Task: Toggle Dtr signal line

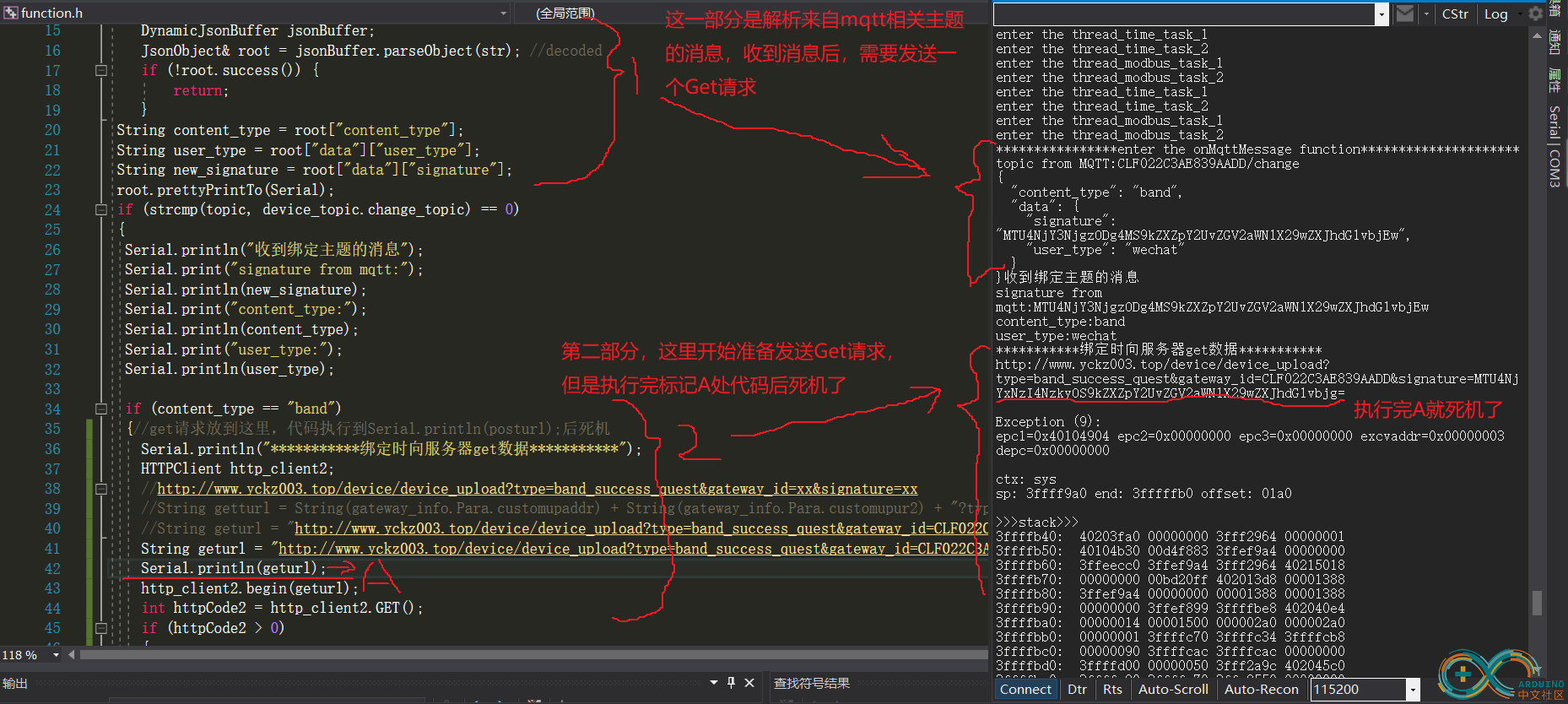Action: [1077, 690]
